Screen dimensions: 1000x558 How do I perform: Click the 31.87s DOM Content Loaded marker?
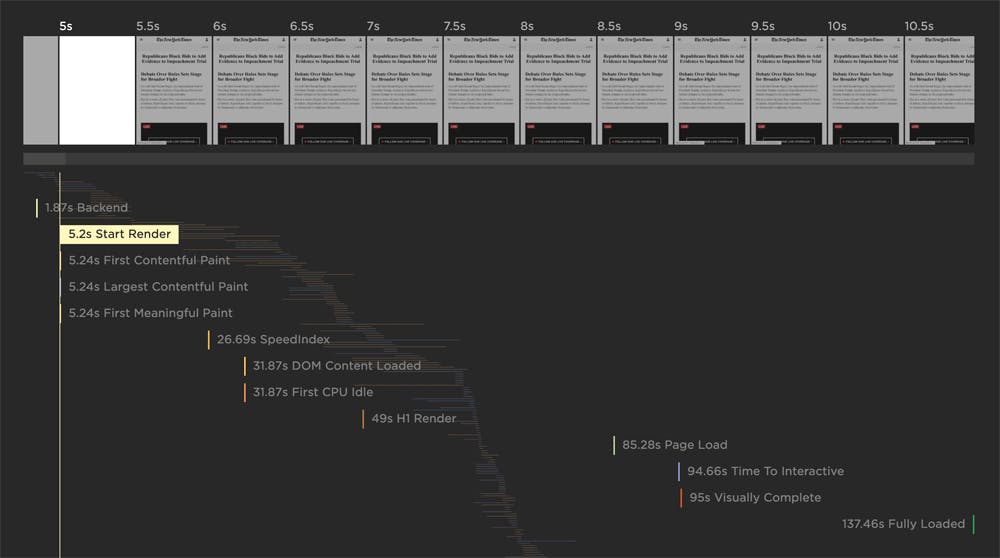[x=336, y=366]
